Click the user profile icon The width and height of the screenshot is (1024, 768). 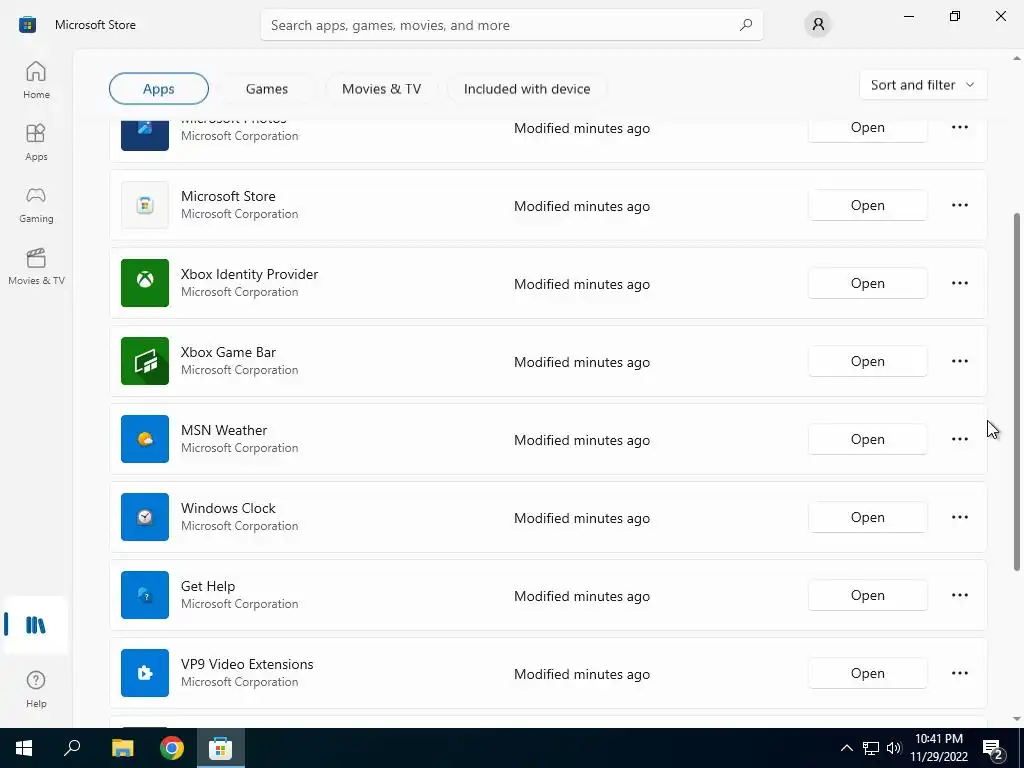click(818, 25)
